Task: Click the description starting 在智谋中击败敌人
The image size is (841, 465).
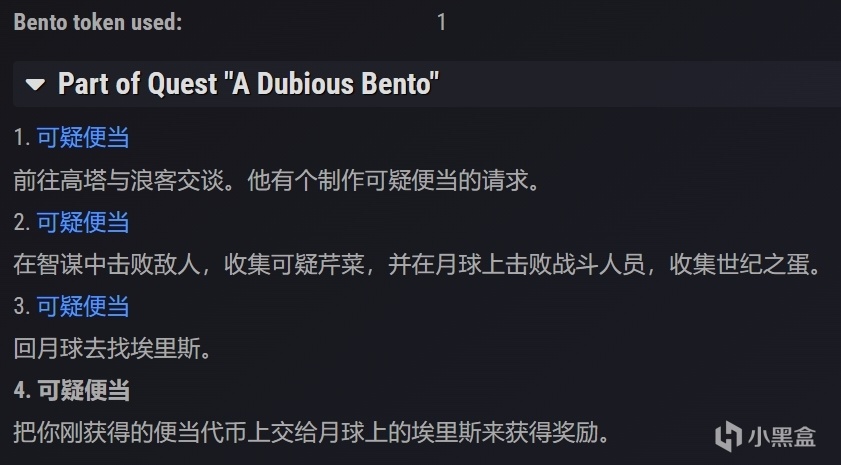Action: tap(416, 264)
